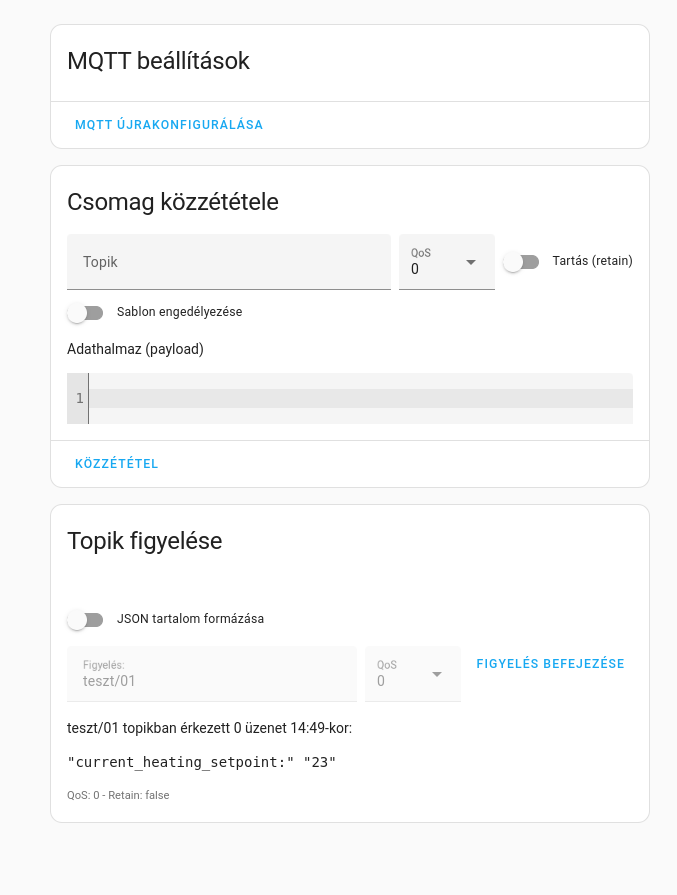Click the arrow of the publish QoS dropdown
677x895 pixels.
click(471, 262)
